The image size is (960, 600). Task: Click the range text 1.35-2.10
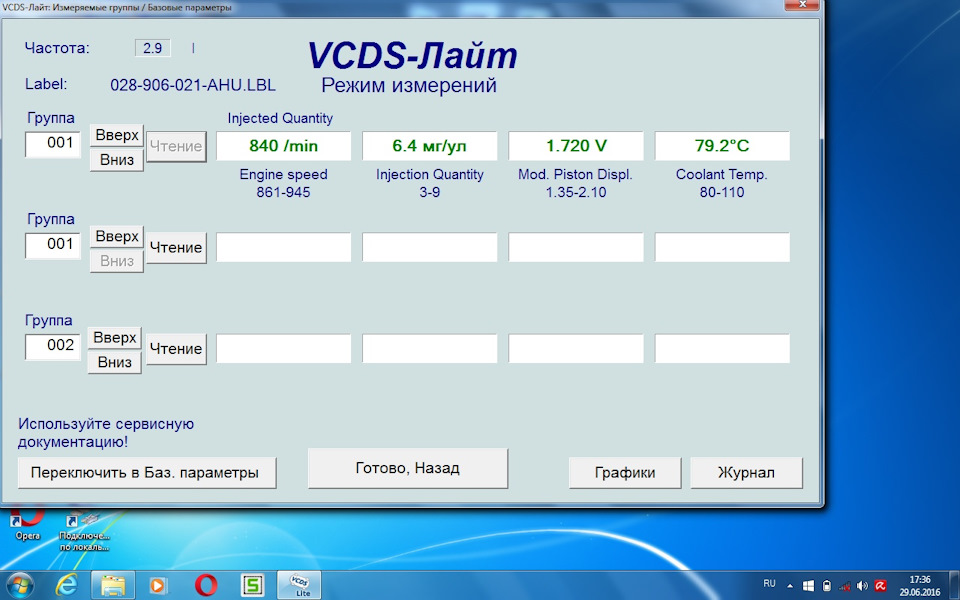tap(576, 192)
